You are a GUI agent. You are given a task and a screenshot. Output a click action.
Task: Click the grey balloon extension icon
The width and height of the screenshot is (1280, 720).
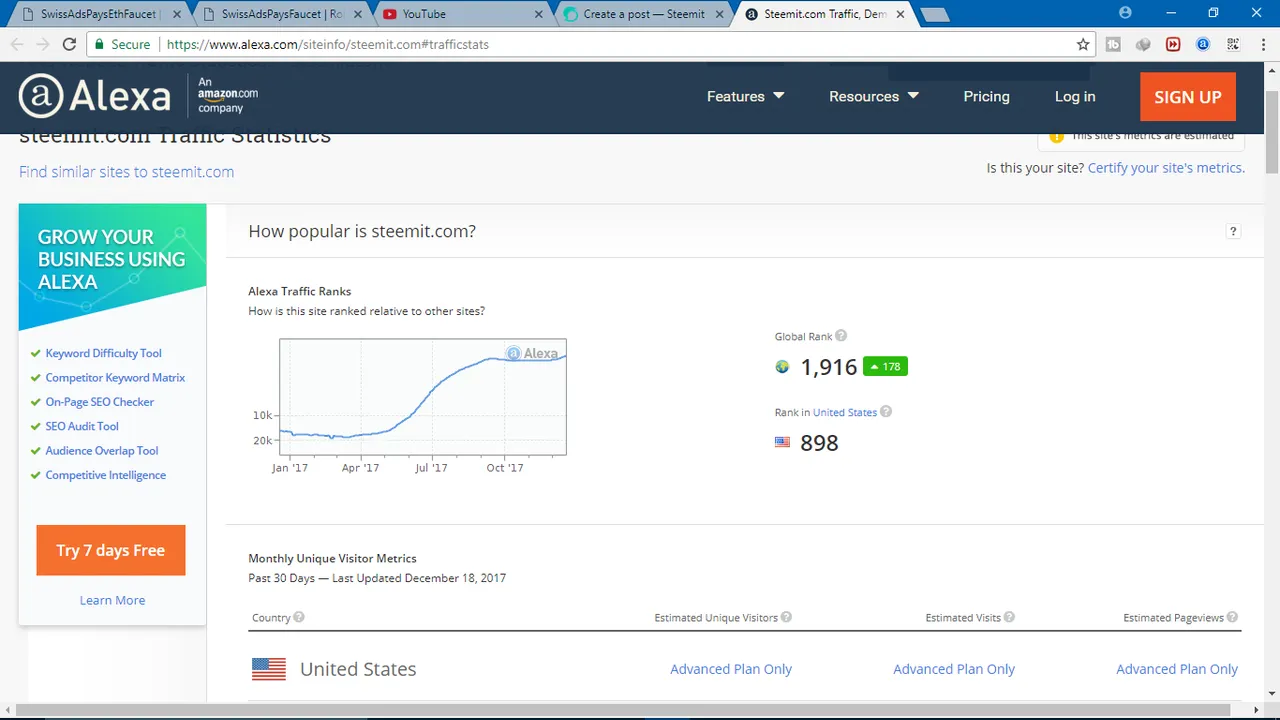[x=1143, y=44]
